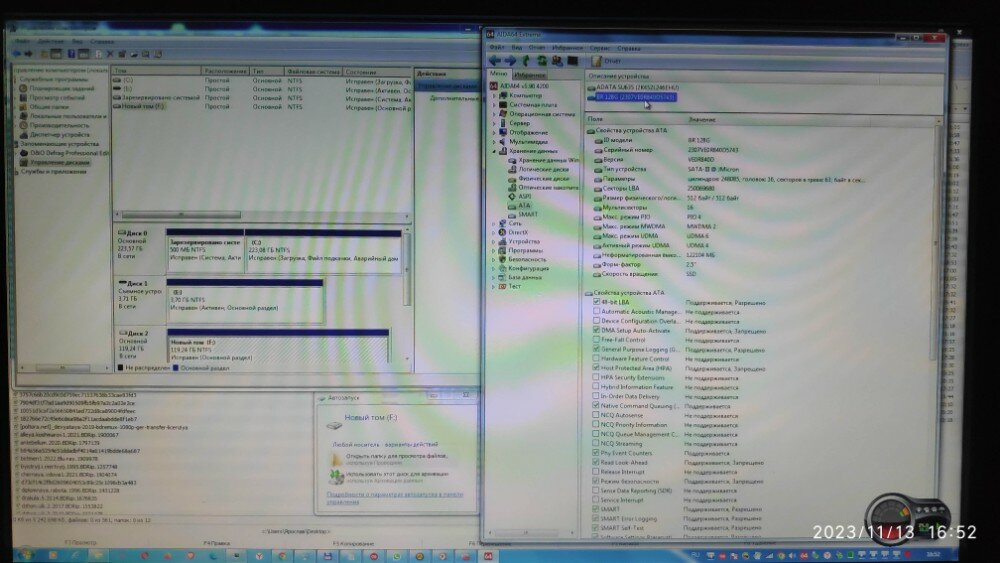Image resolution: width=1000 pixels, height=563 pixels.
Task: Select Зарезервировано системой volume row
Action: tap(261, 98)
